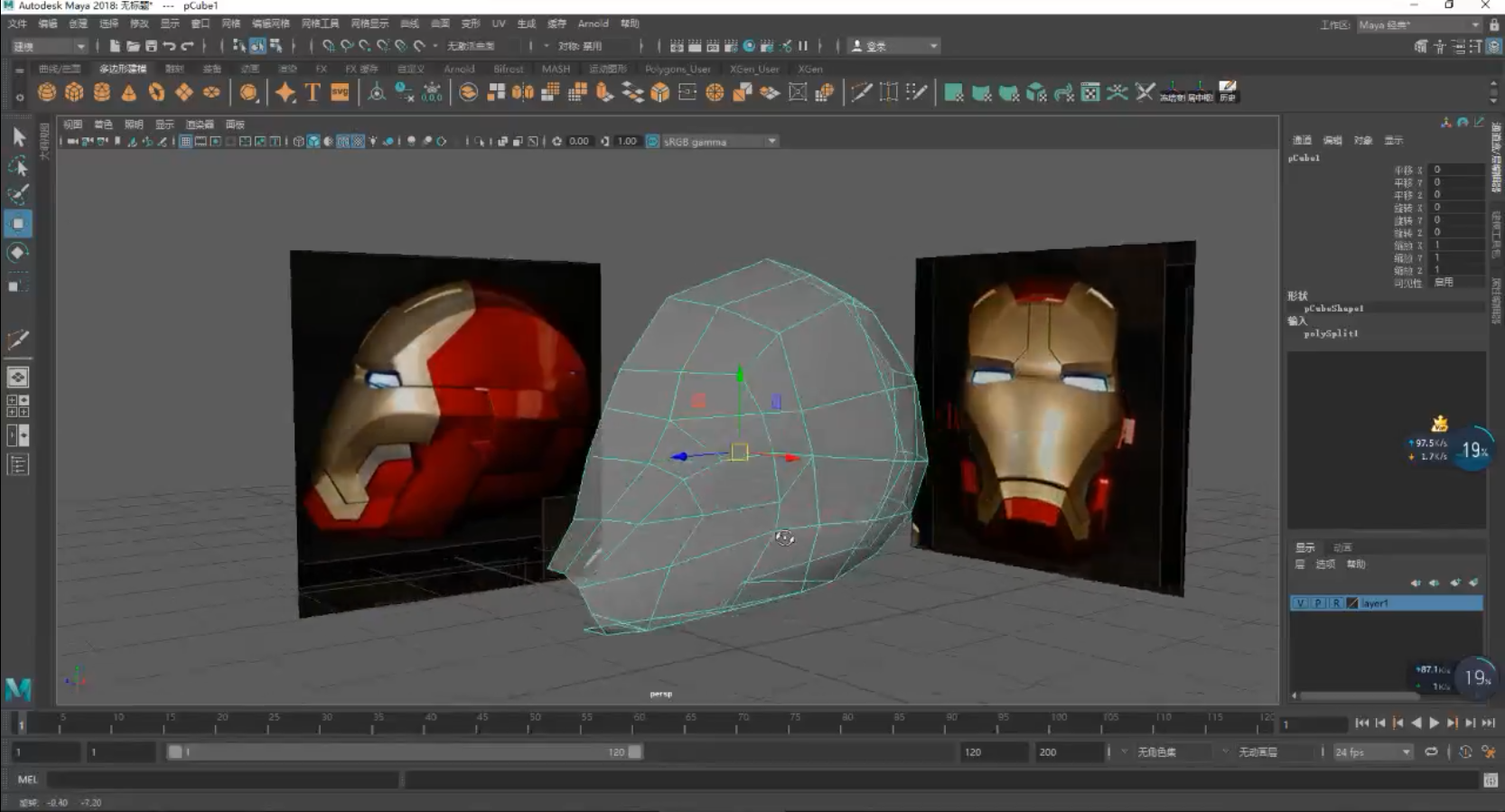Select the layer1 display layer row
This screenshot has height=812, width=1505.
[1387, 603]
